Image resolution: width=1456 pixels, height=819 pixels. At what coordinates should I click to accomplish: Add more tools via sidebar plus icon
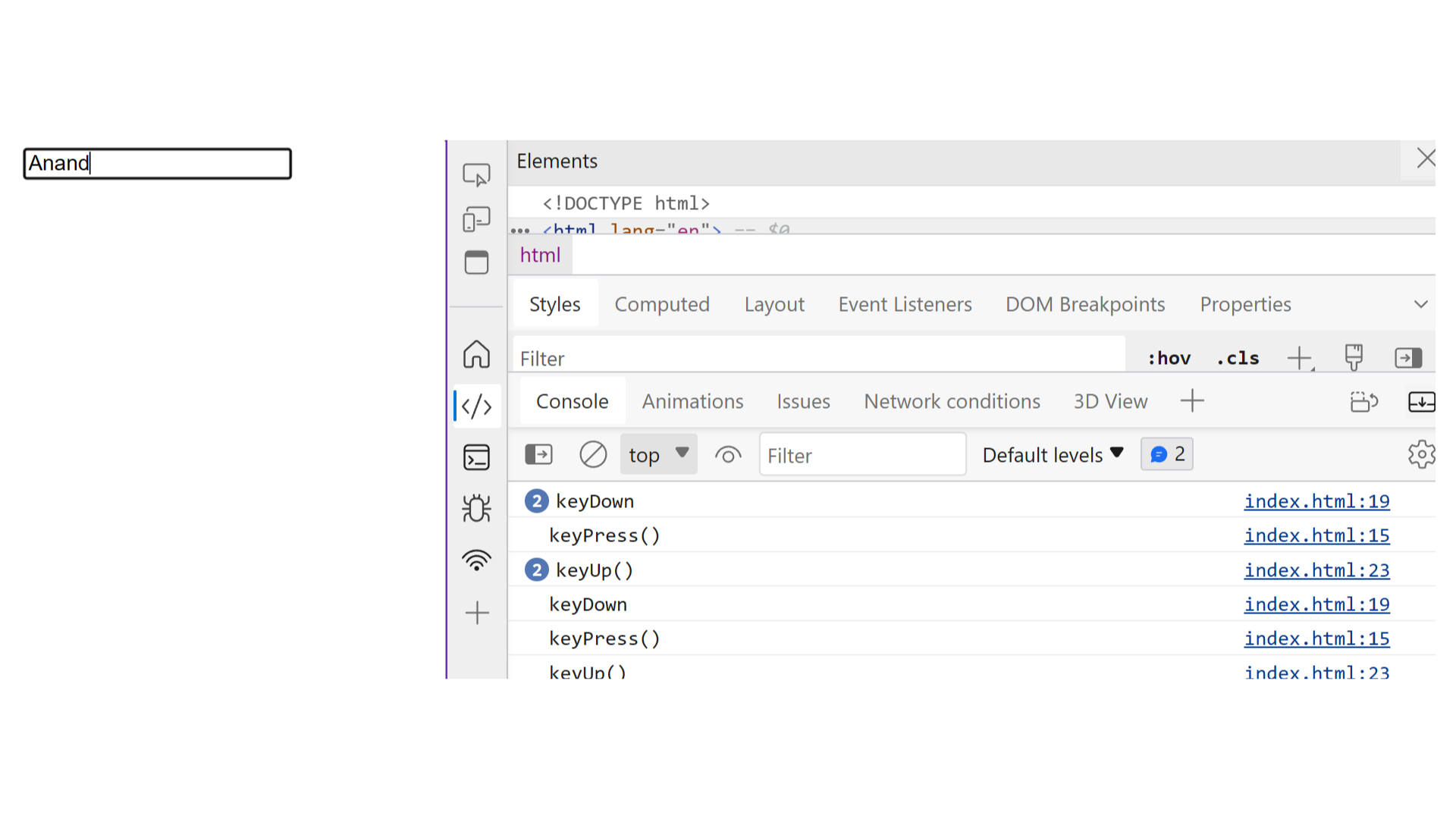point(477,613)
